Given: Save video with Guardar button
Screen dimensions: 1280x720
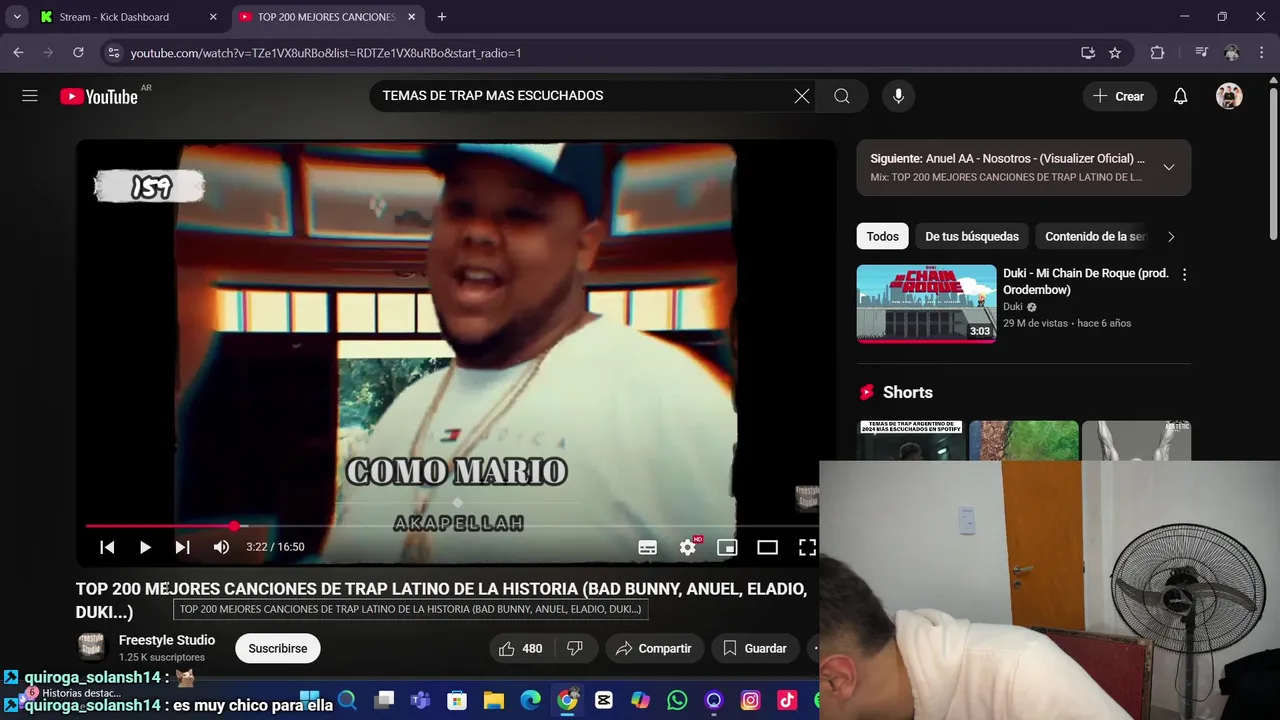Looking at the screenshot, I should tap(755, 648).
